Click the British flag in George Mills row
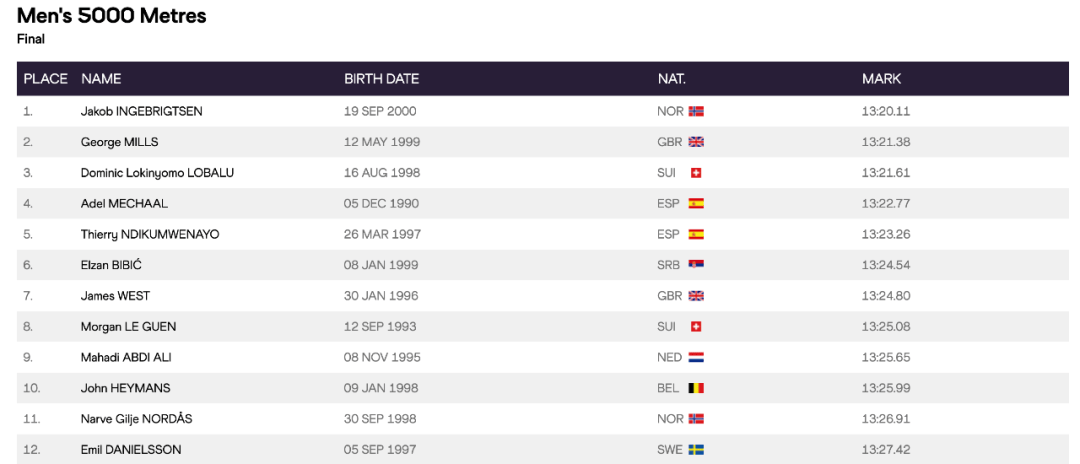The image size is (1080, 464). [697, 142]
